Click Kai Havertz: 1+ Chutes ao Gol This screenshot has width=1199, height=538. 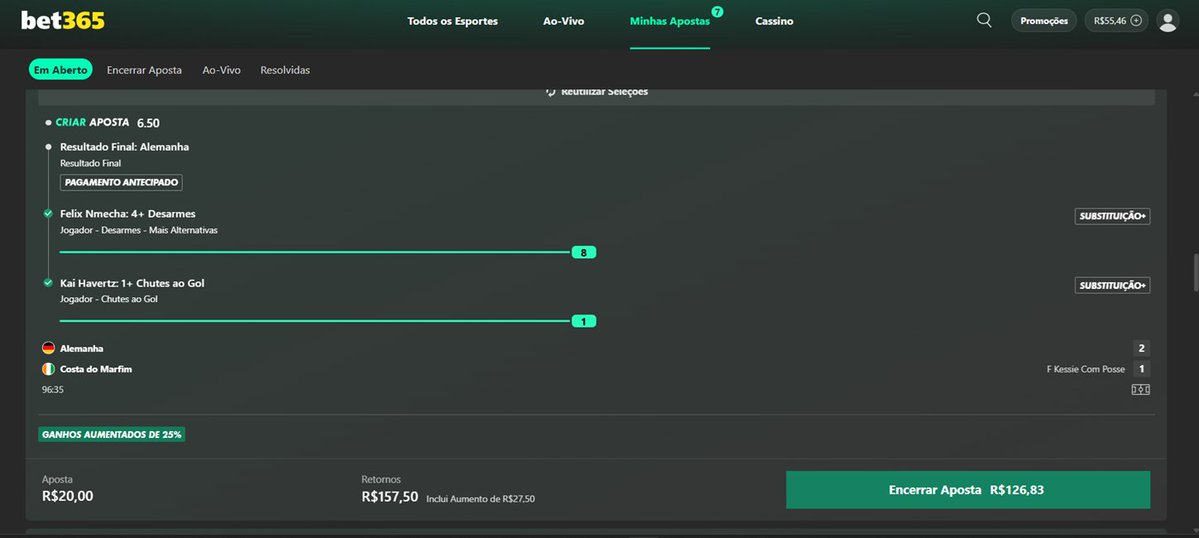click(132, 284)
